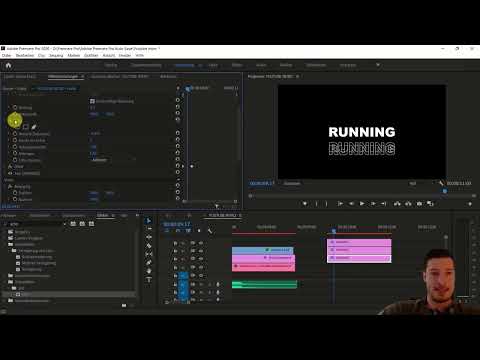Add marker in timeline header
The height and width of the screenshot is (360, 480).
199,231
